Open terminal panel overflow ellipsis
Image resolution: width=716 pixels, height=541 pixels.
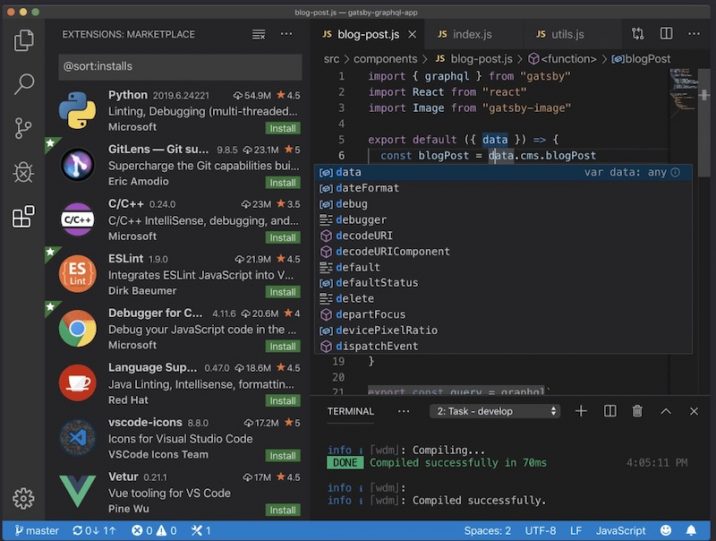[404, 411]
